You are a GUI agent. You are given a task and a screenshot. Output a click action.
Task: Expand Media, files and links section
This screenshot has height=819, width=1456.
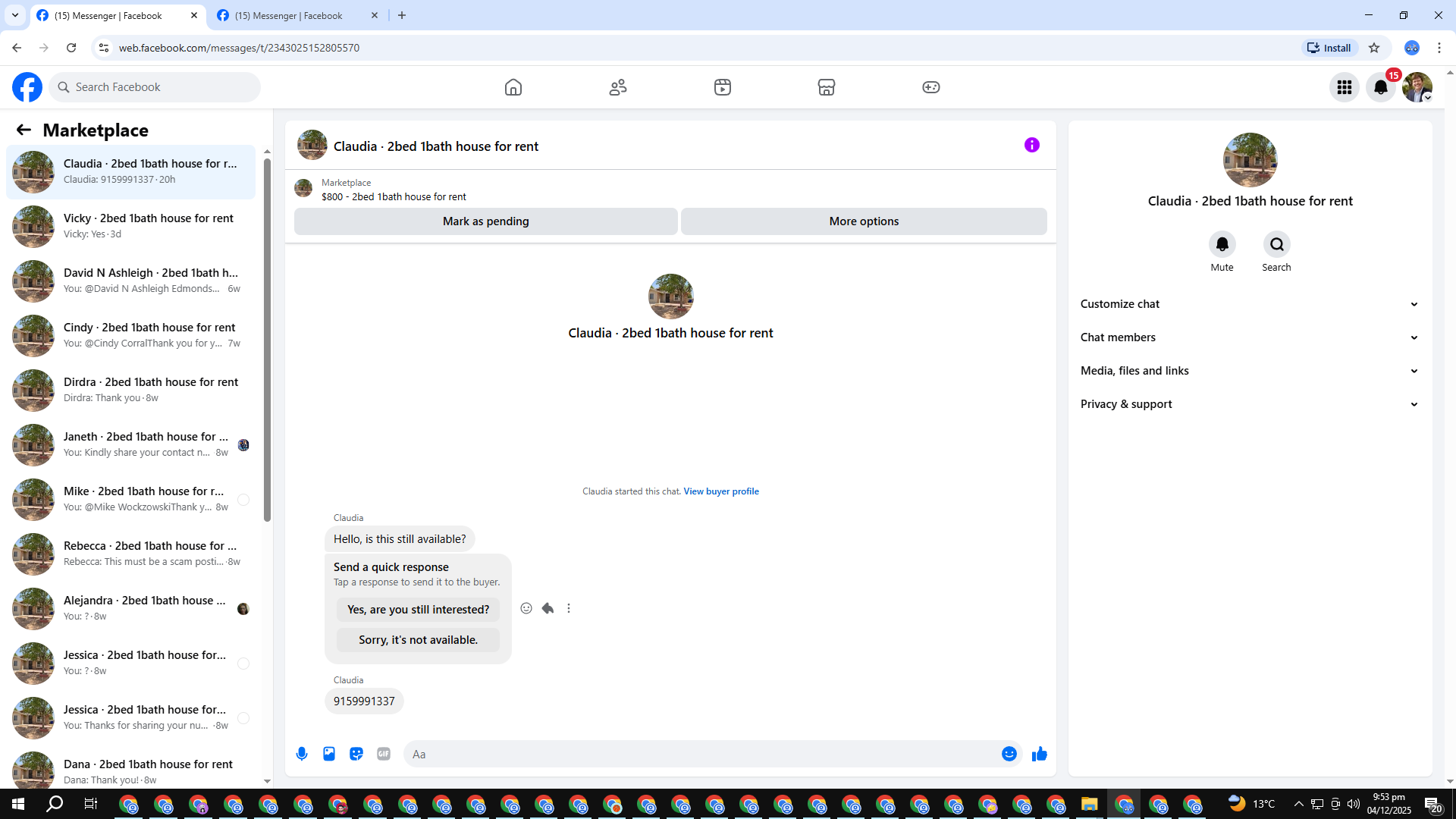pyautogui.click(x=1248, y=371)
